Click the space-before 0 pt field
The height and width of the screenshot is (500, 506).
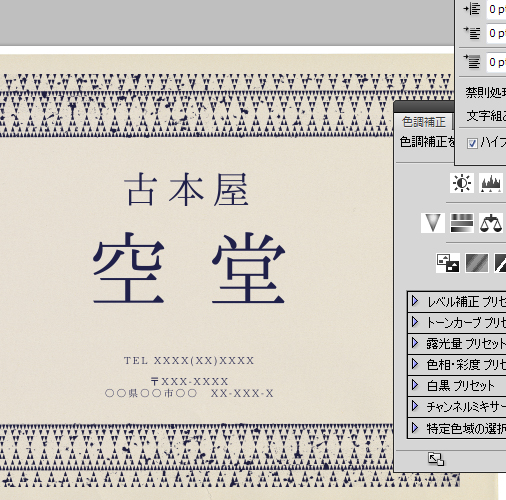pyautogui.click(x=496, y=62)
